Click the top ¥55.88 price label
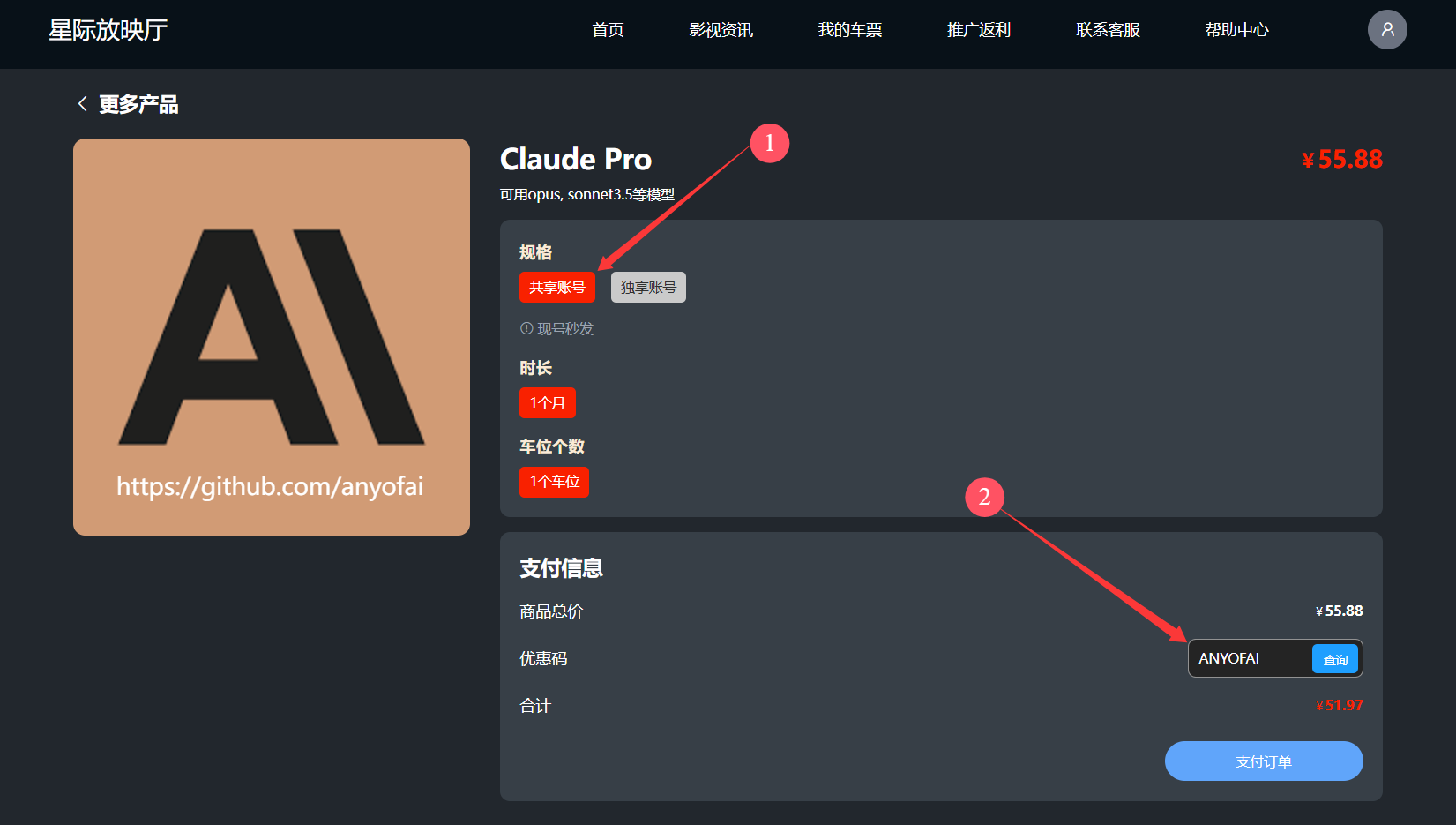 pyautogui.click(x=1342, y=159)
